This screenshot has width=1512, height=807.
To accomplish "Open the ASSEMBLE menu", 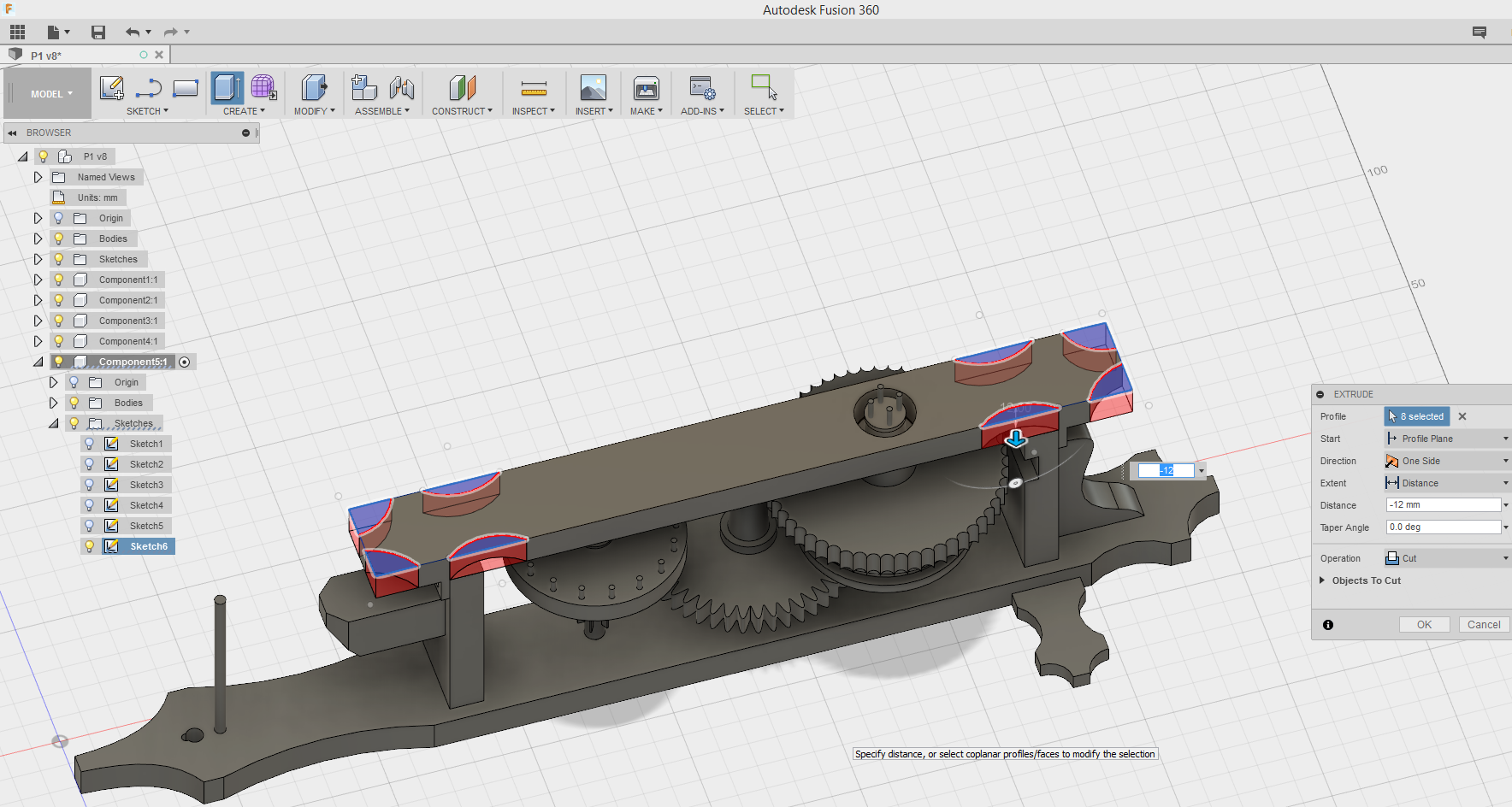I will [381, 111].
